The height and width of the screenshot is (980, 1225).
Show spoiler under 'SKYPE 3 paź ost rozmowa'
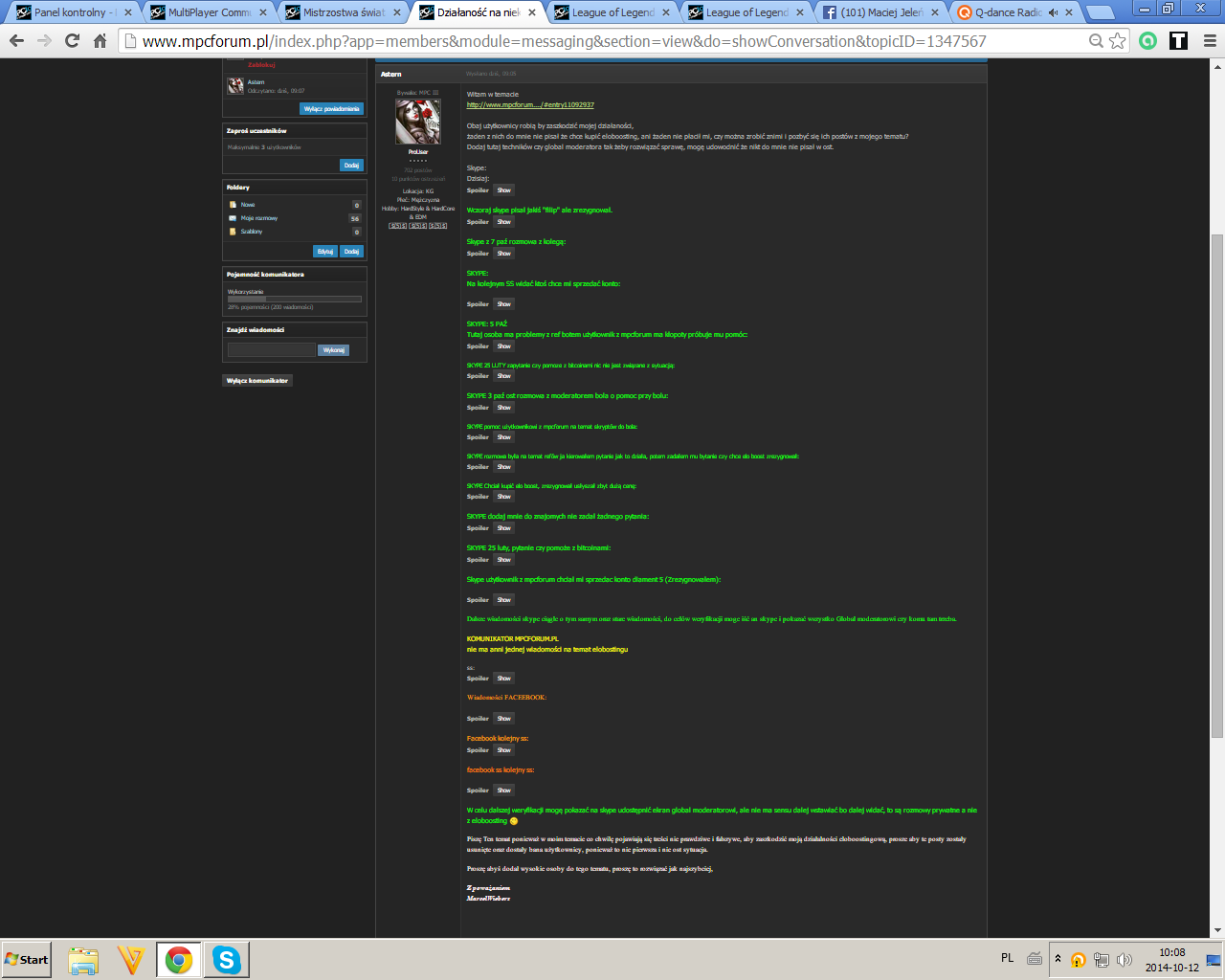coord(504,408)
